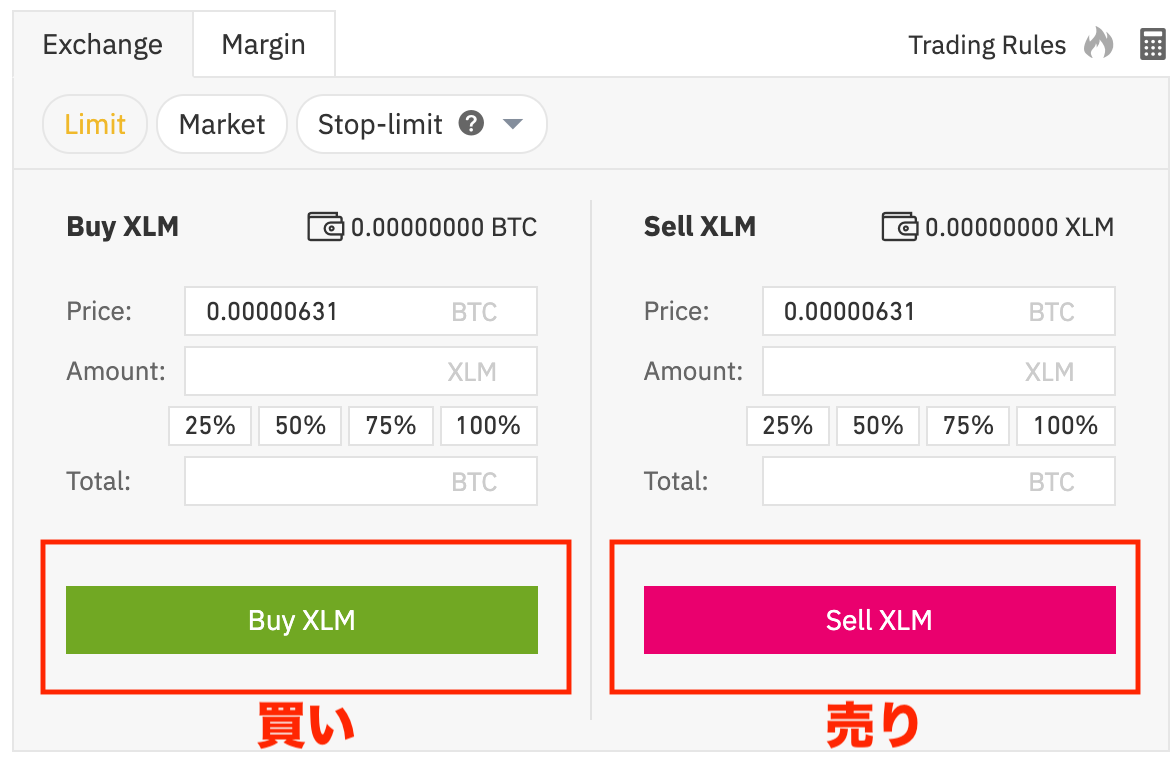Select 50% of sell amount
The height and width of the screenshot is (762, 1172).
coord(877,425)
